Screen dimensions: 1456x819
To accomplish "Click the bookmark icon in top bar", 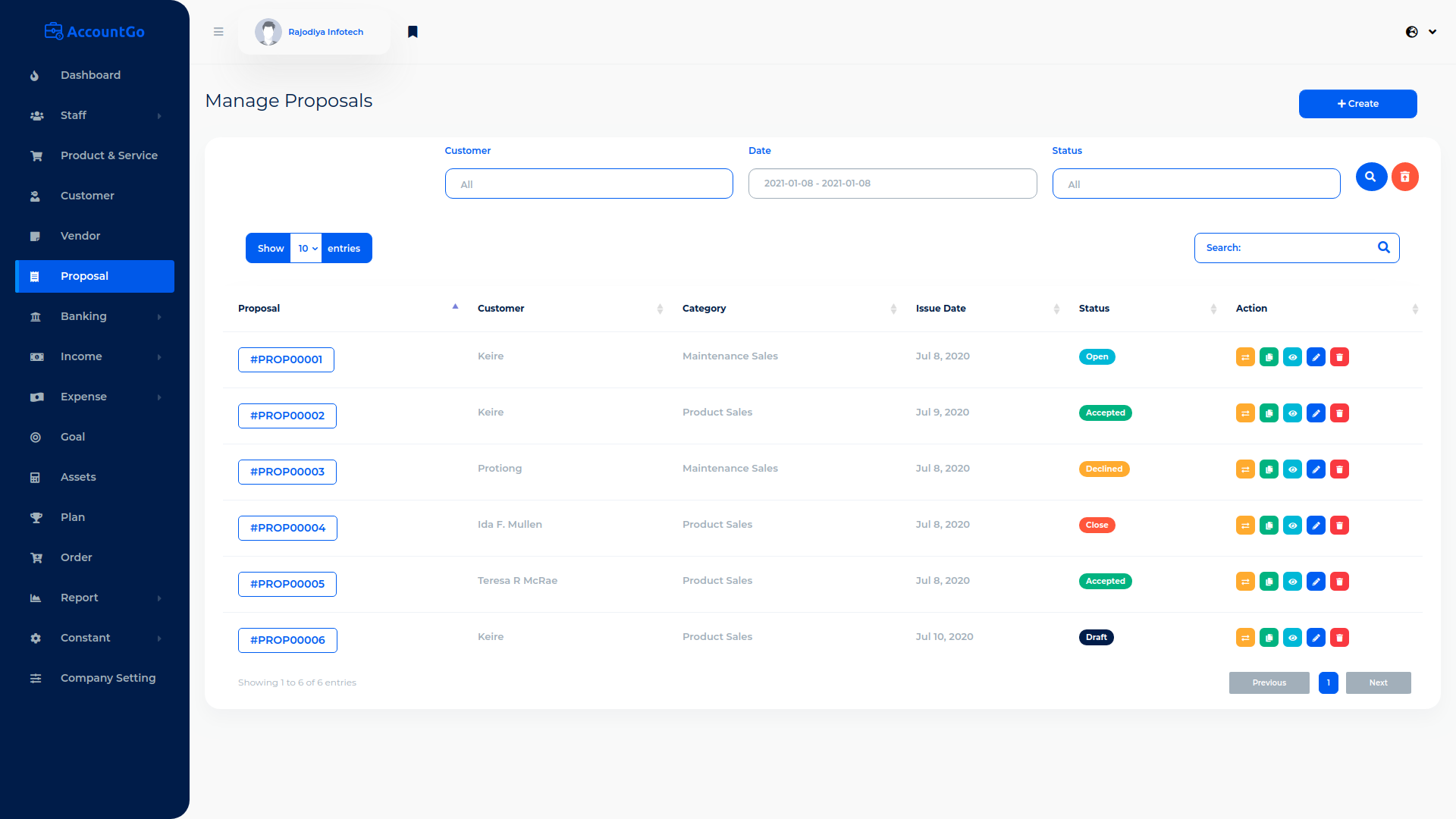I will coord(413,32).
